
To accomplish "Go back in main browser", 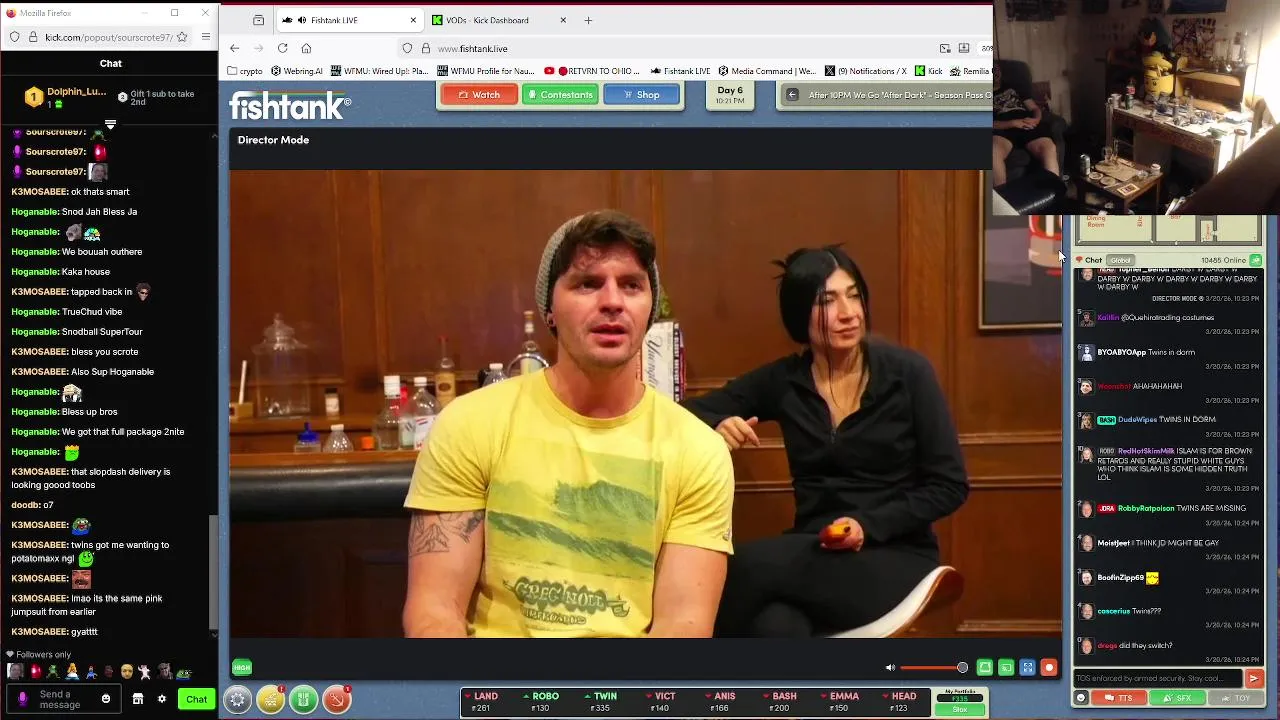I will [234, 48].
